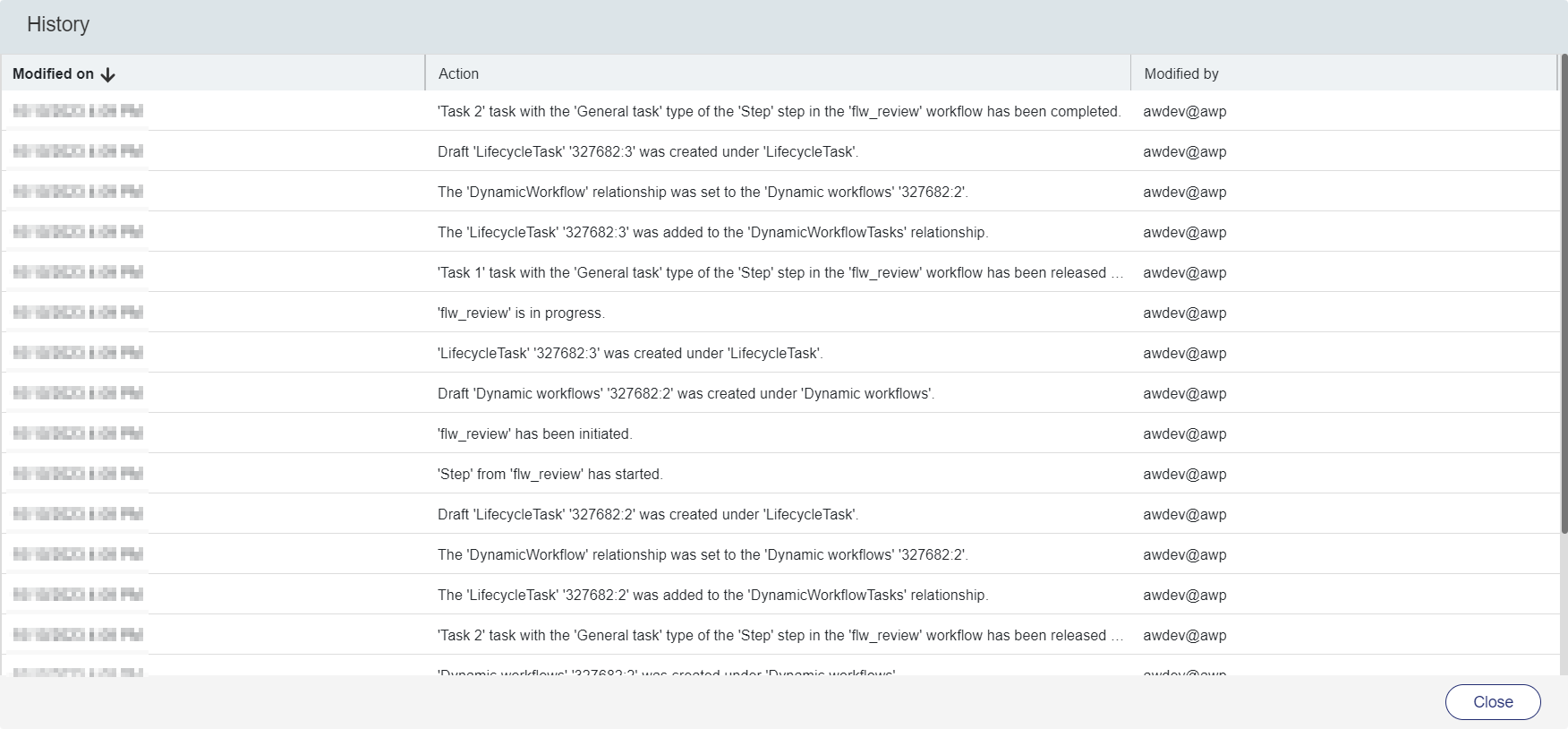Select the 'Task 2' has been completed row

click(x=779, y=112)
